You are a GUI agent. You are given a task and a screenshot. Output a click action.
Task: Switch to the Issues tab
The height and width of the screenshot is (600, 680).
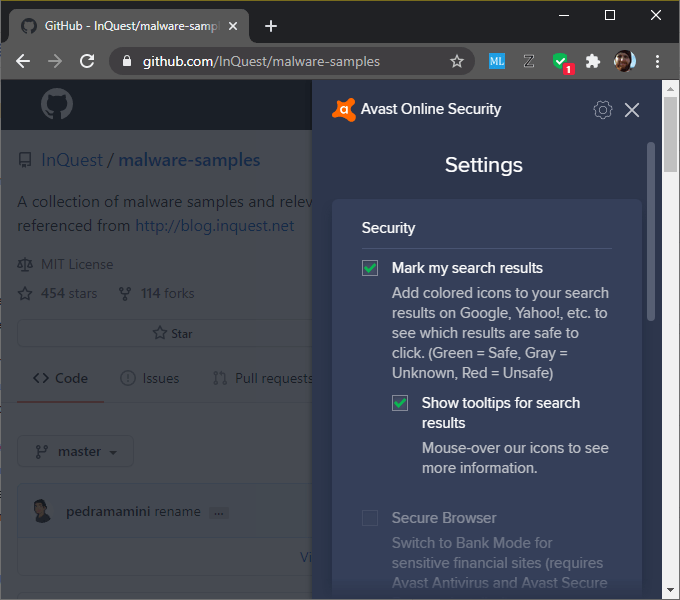click(x=150, y=378)
